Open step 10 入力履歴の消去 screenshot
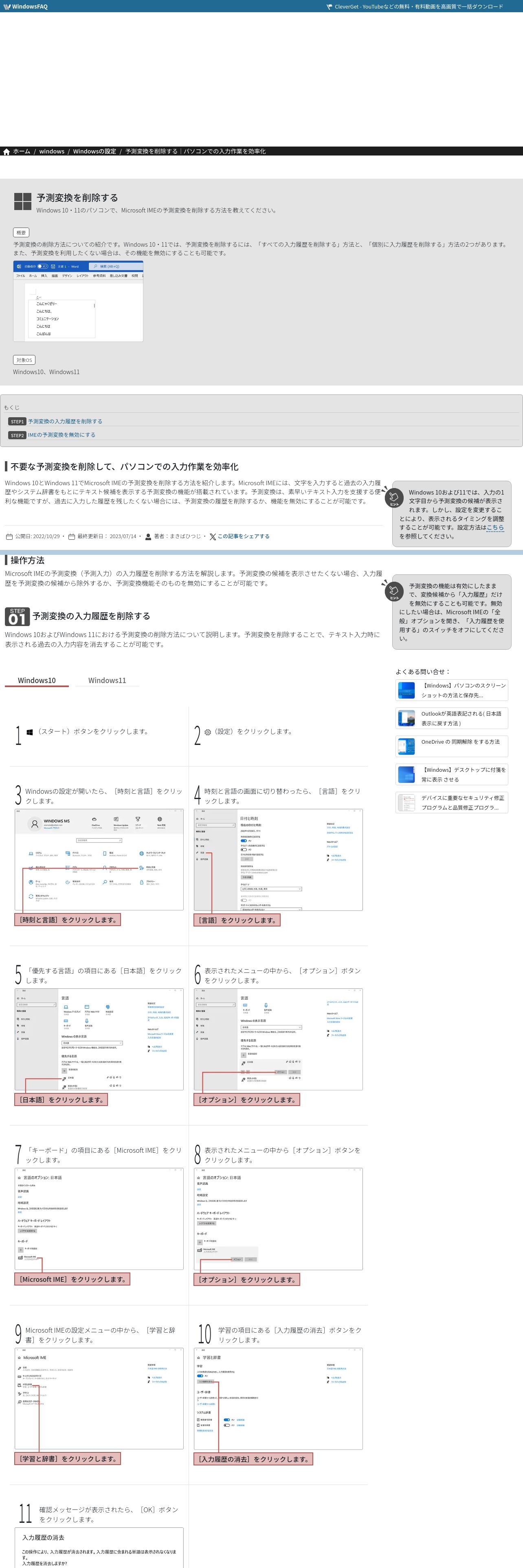 278,1398
